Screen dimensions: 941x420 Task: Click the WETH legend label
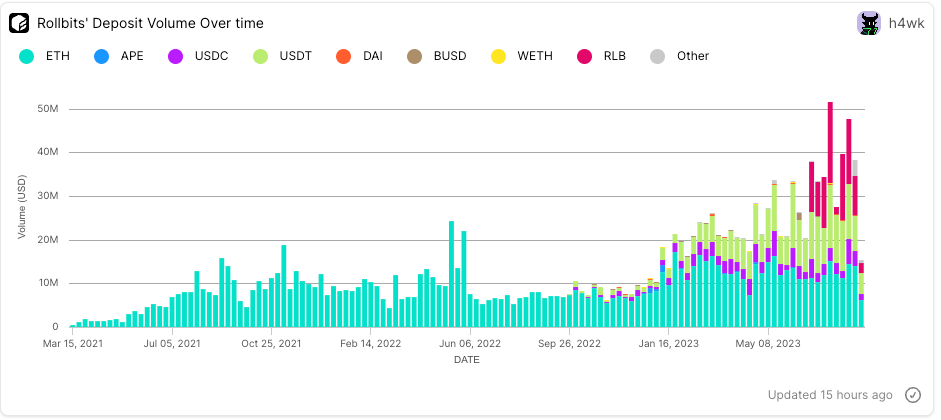coord(535,56)
